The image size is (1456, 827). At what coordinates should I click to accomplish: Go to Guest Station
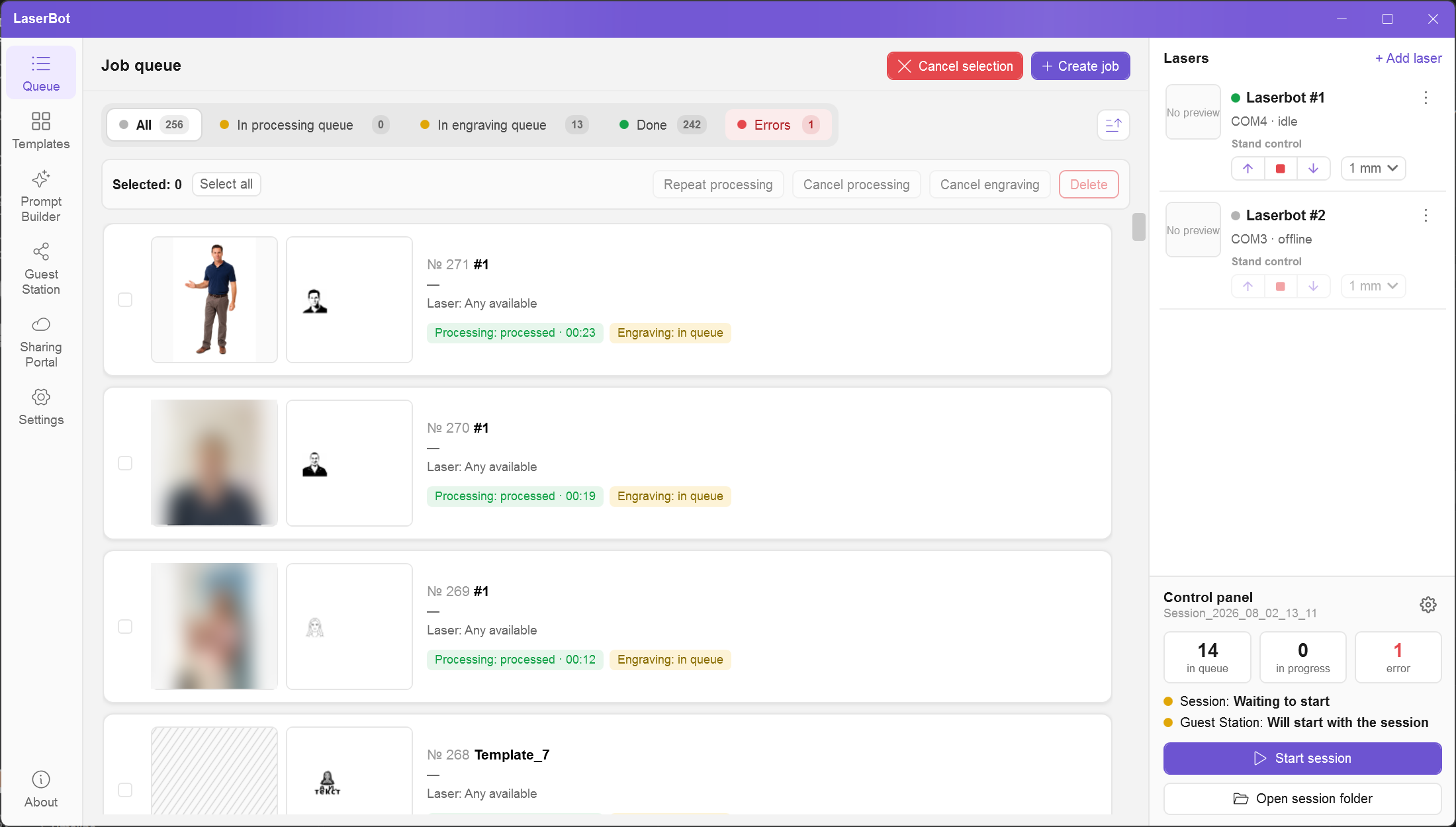[41, 269]
